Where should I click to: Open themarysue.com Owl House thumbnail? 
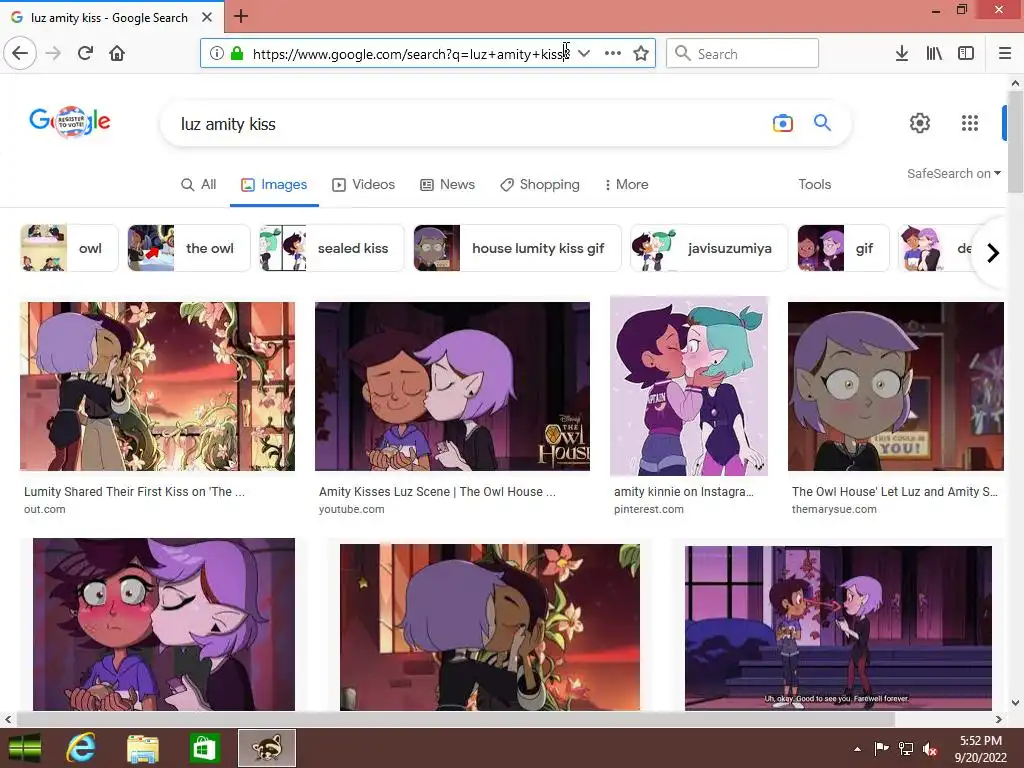[895, 386]
